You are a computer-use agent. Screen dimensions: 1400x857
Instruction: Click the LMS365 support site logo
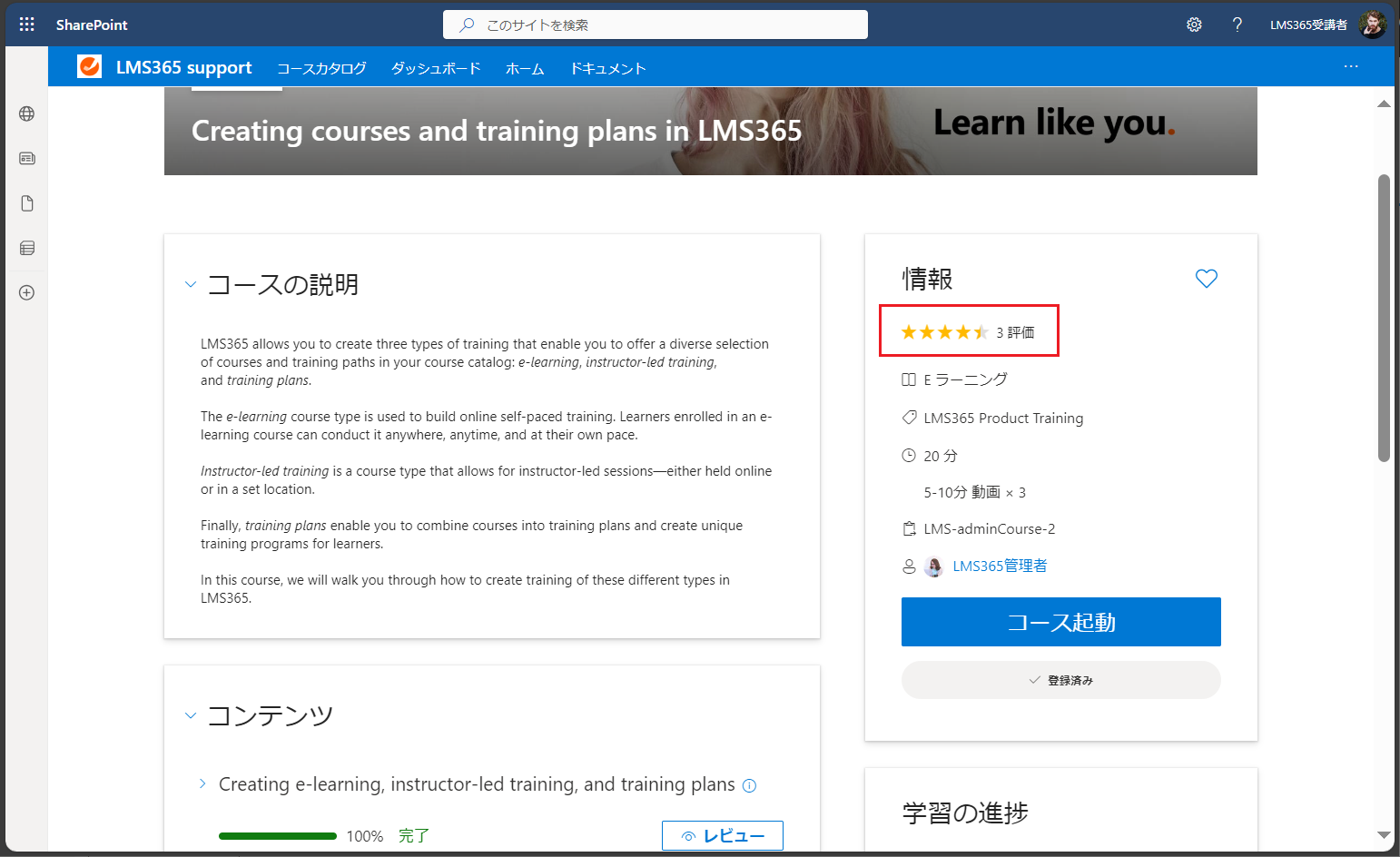click(x=89, y=66)
